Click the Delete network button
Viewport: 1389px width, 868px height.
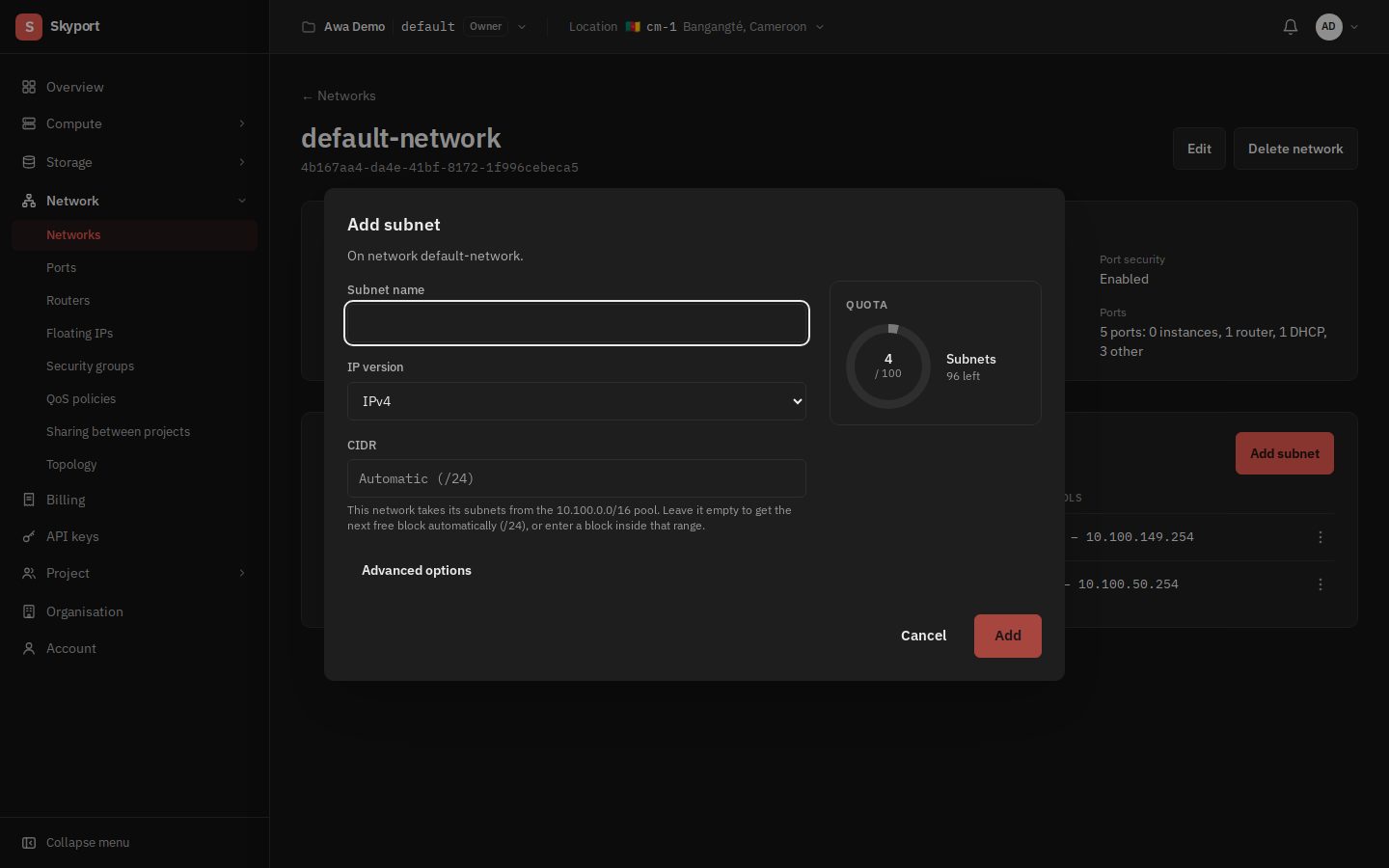click(x=1295, y=149)
